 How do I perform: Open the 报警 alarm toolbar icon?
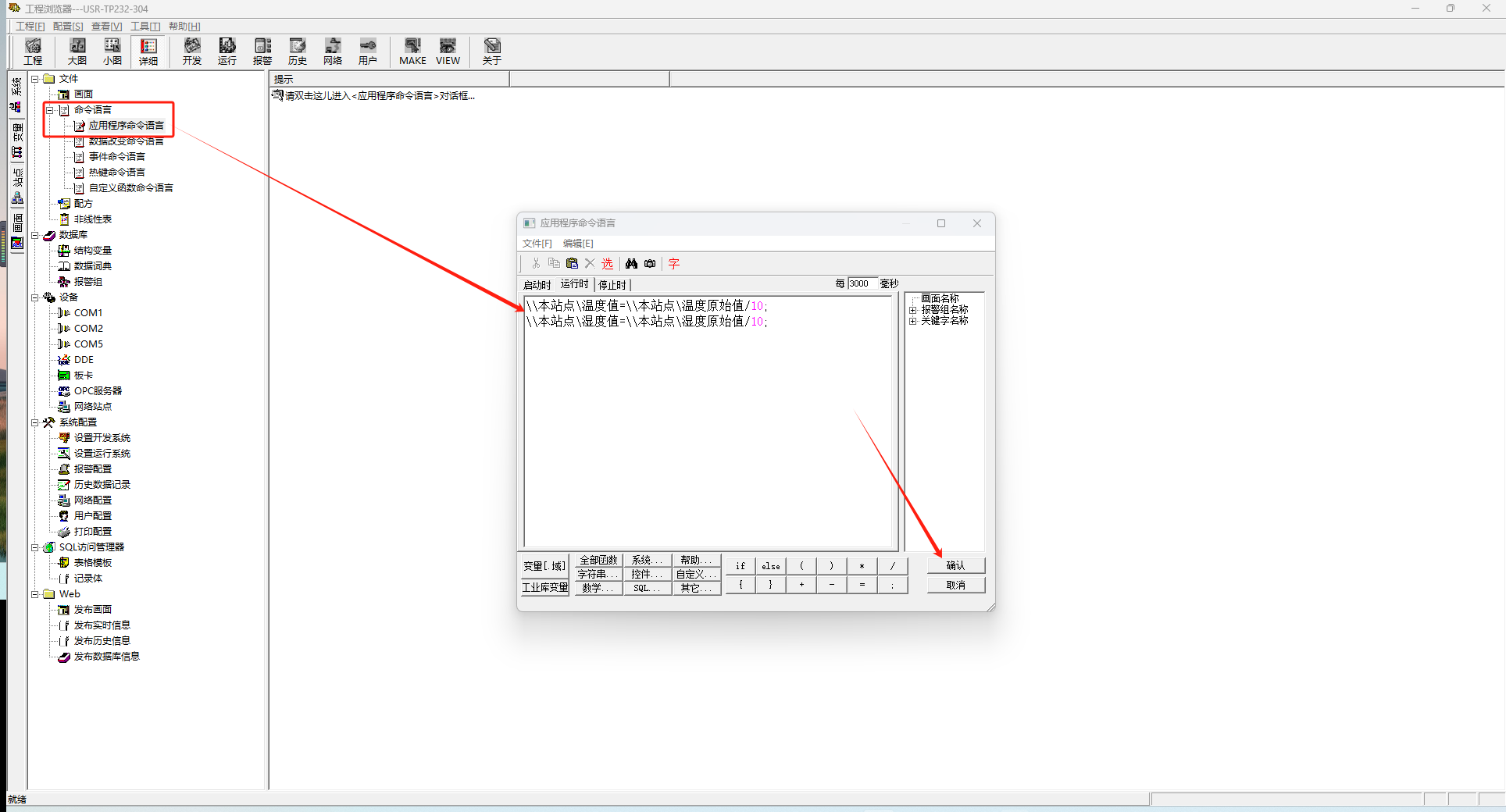point(262,52)
